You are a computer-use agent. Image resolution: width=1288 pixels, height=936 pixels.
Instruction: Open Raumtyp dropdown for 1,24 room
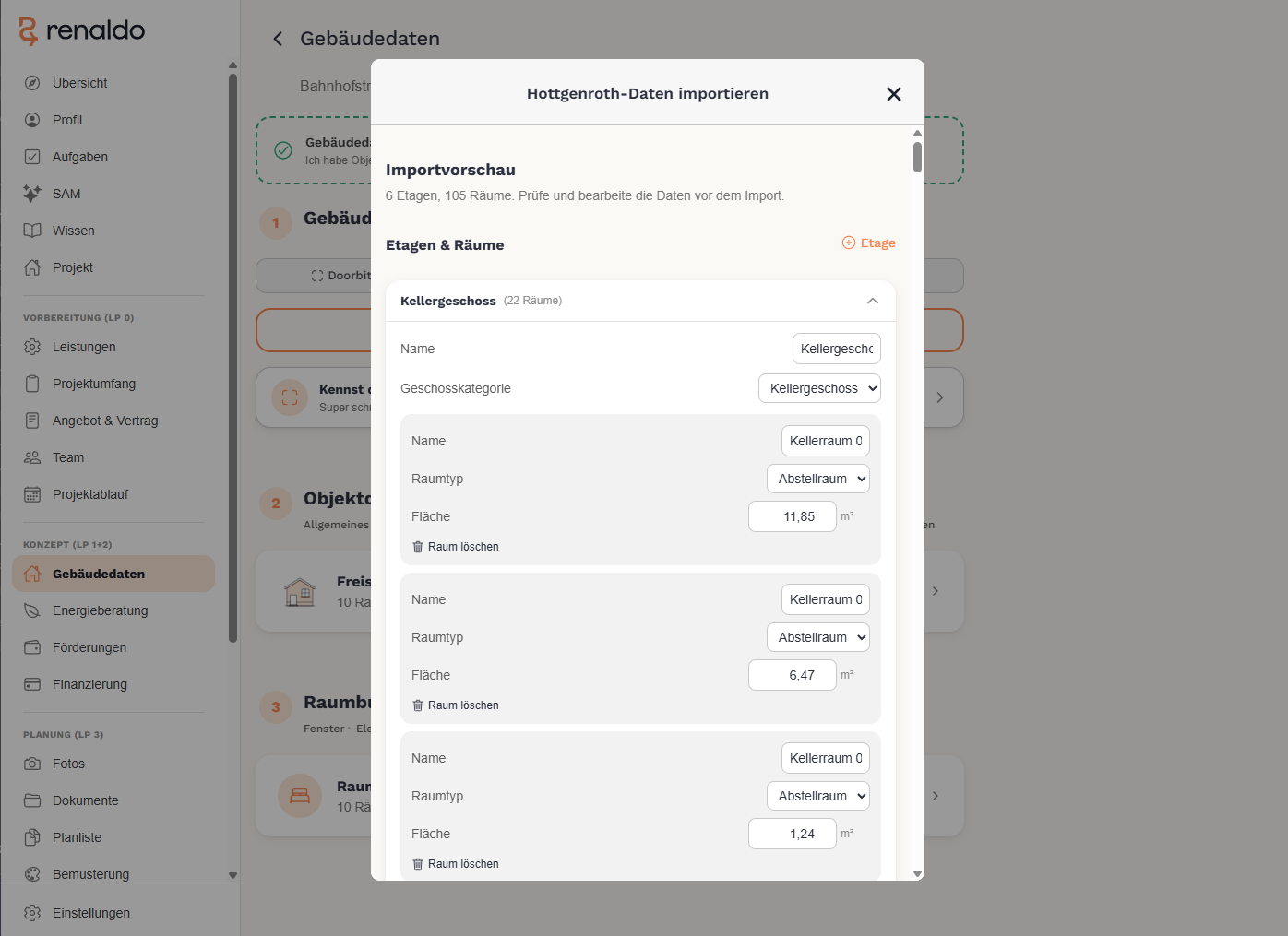tap(818, 796)
